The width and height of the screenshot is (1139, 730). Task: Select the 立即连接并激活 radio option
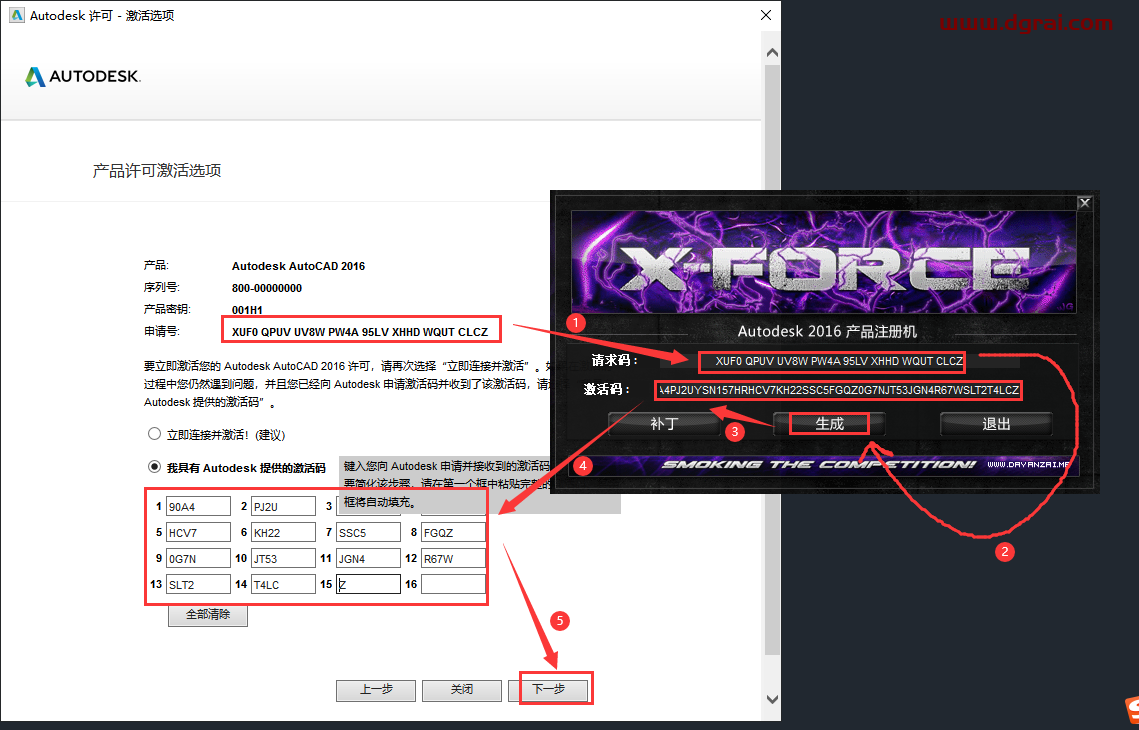click(154, 434)
